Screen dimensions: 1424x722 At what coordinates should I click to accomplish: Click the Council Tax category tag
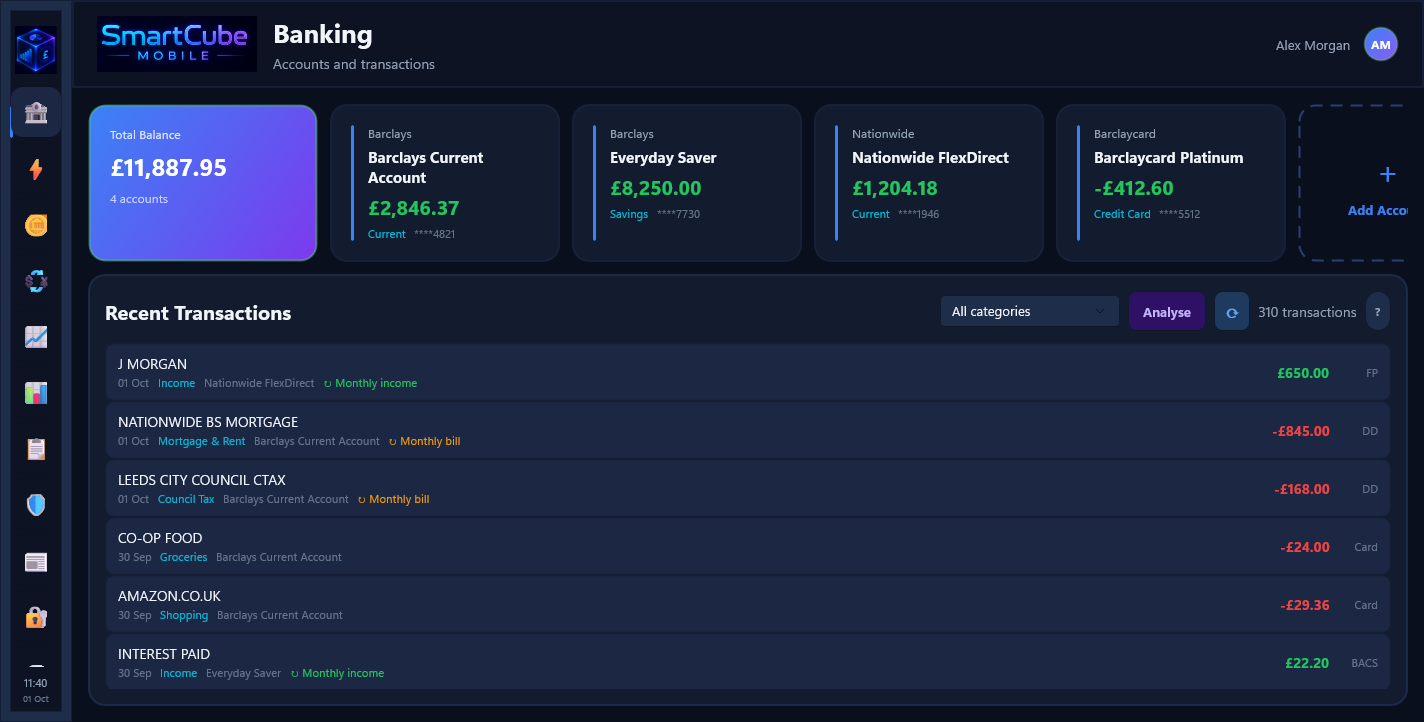pyautogui.click(x=186, y=499)
